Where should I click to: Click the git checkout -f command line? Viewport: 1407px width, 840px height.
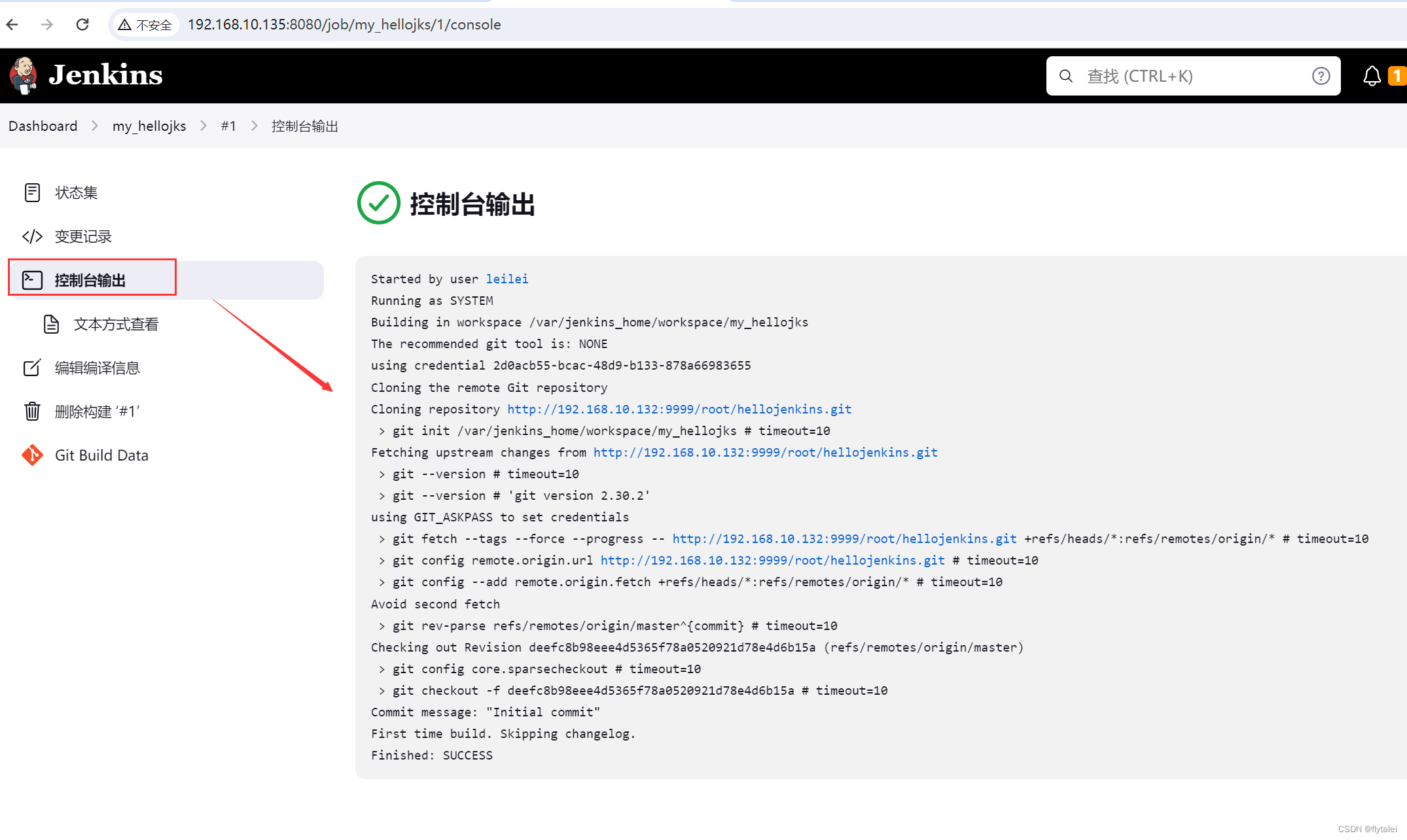click(633, 690)
